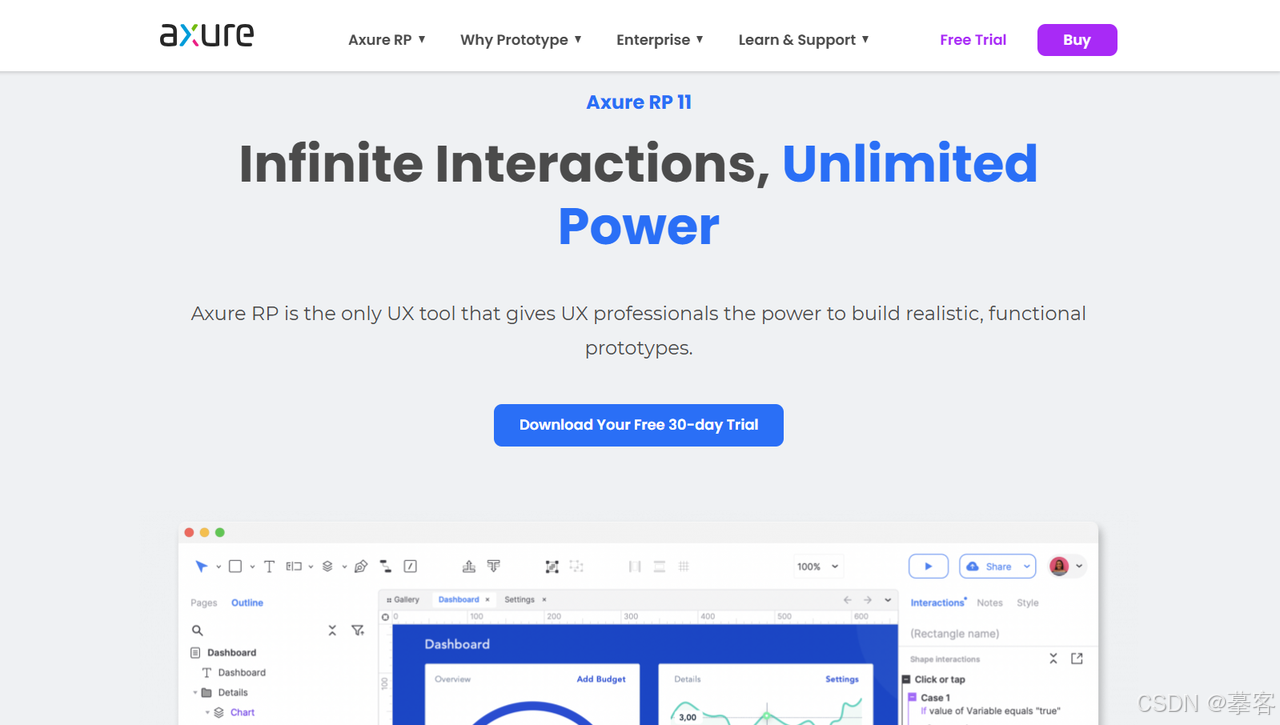Collapse the Click or tap interaction

pos(906,679)
